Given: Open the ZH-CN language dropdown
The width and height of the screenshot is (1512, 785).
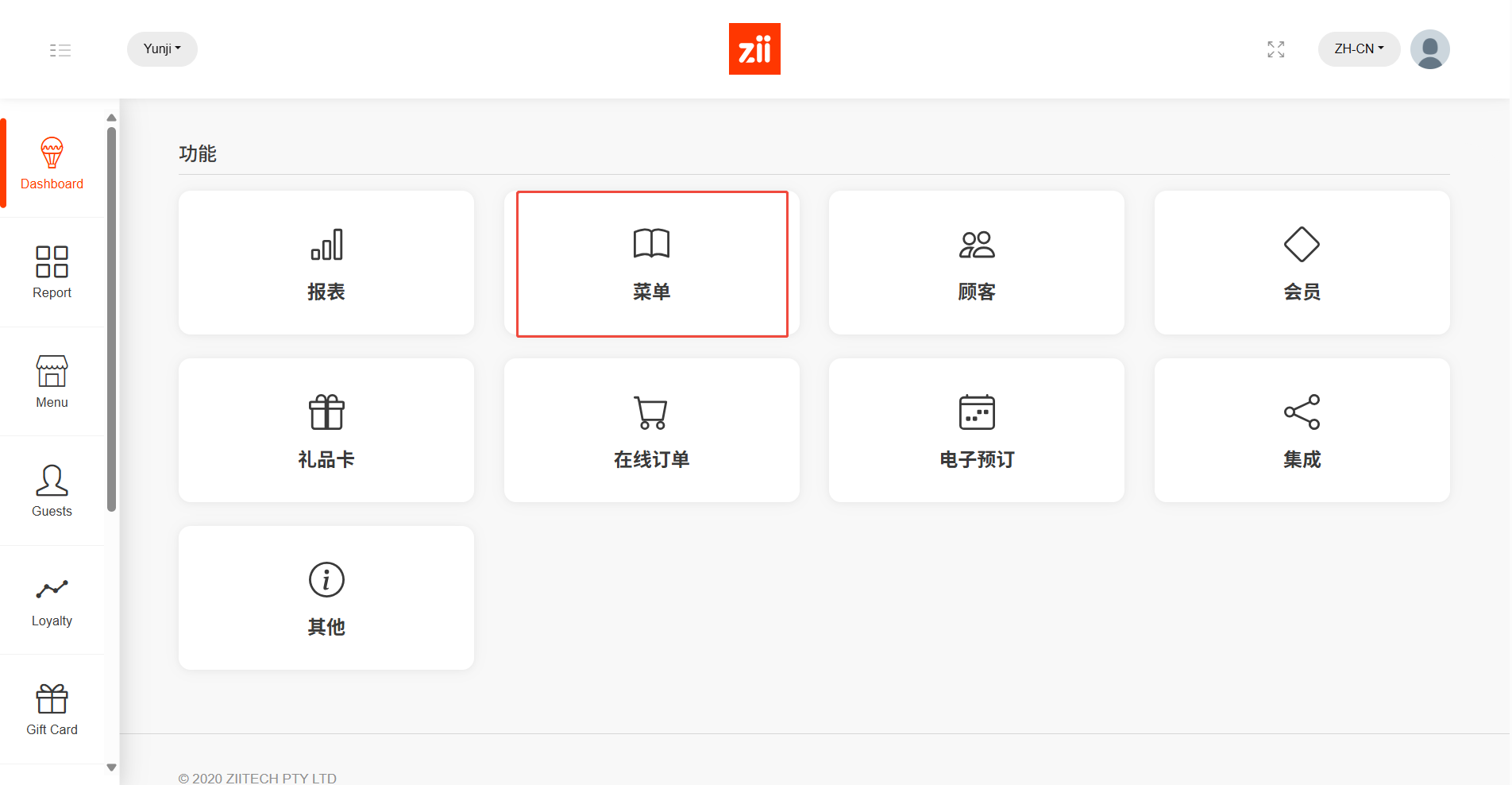Looking at the screenshot, I should coord(1358,49).
